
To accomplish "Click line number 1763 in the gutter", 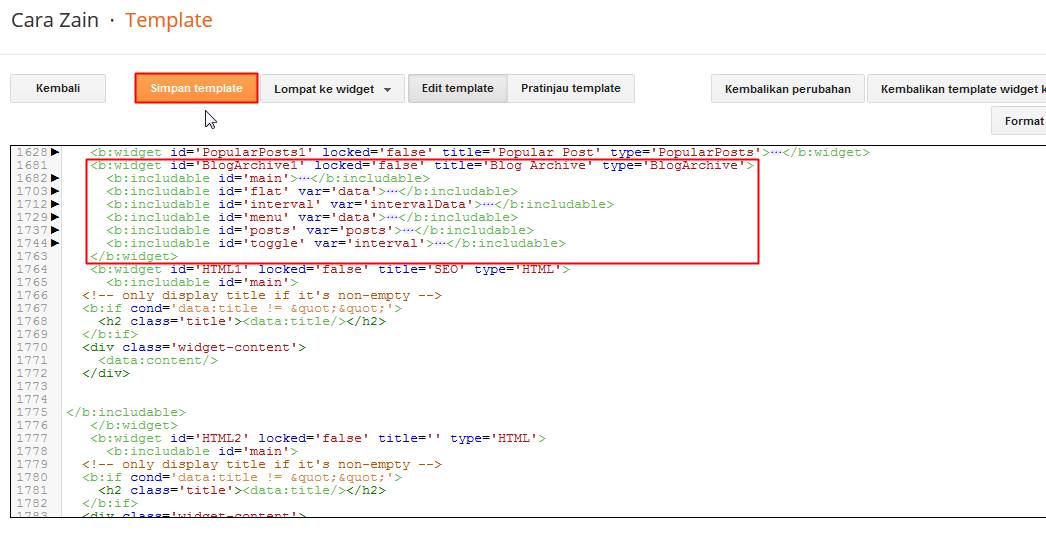I will 31,256.
